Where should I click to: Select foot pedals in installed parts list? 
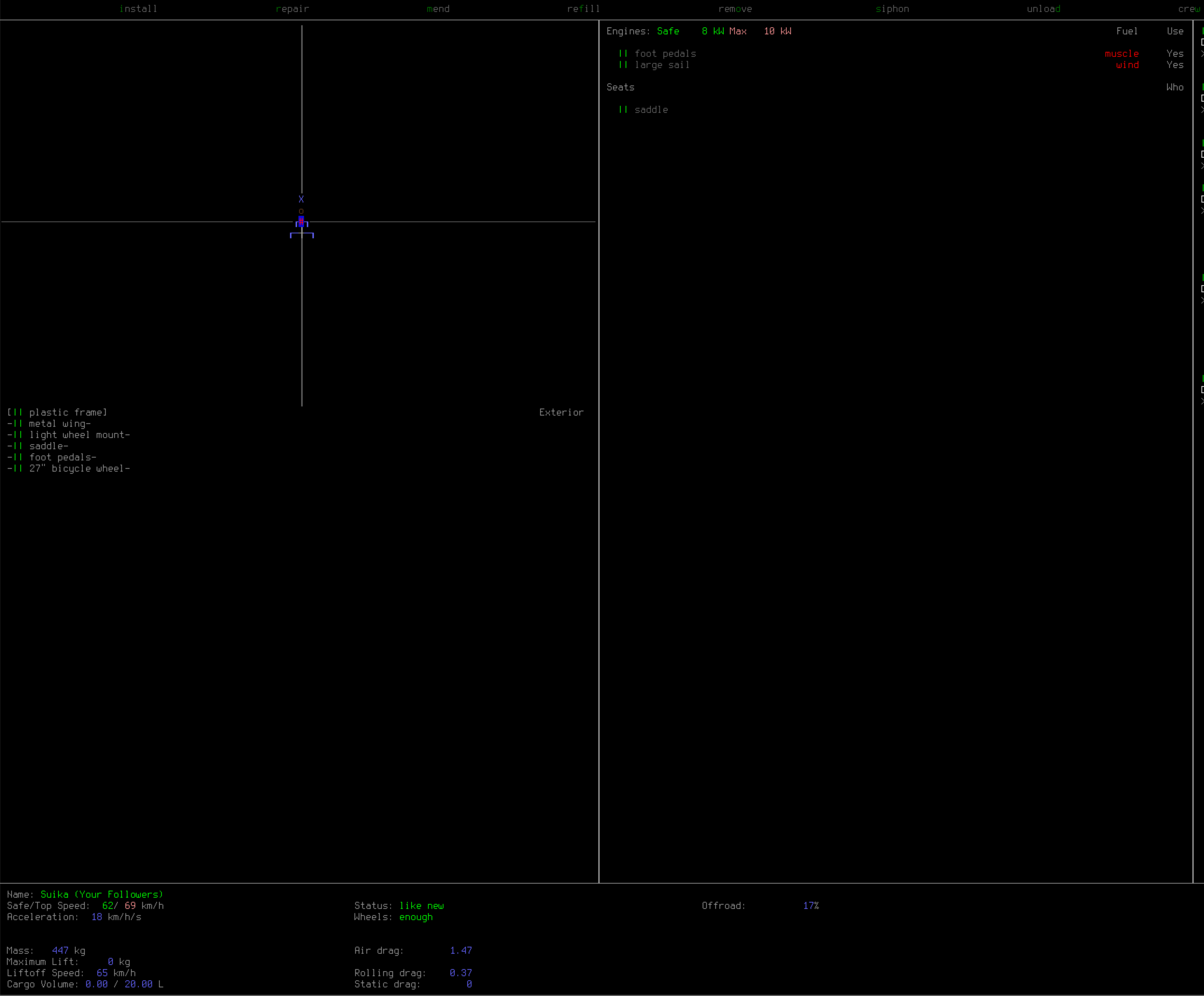(x=63, y=457)
